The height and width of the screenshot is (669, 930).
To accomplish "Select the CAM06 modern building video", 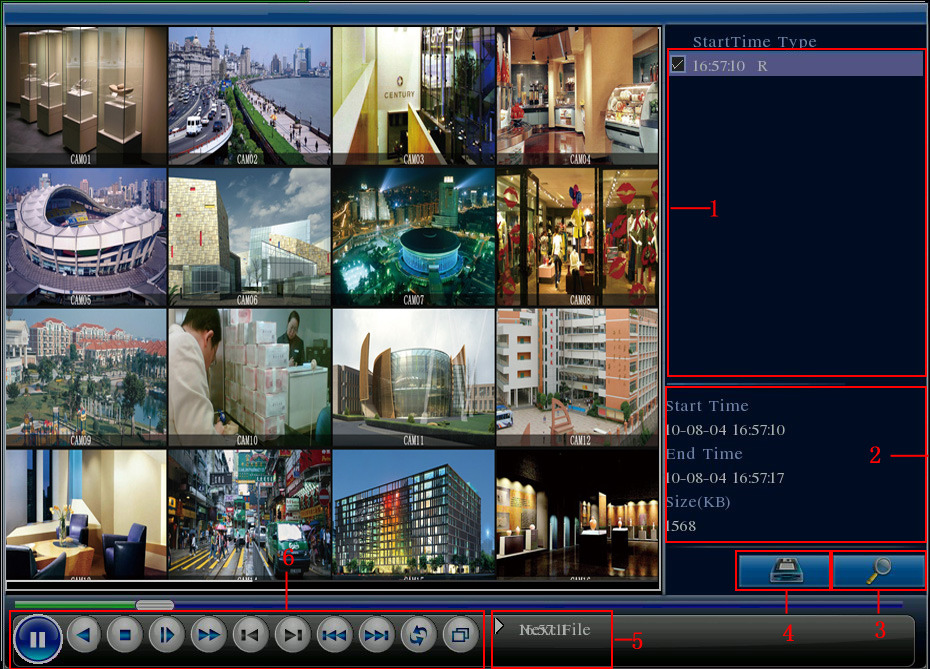I will point(249,237).
